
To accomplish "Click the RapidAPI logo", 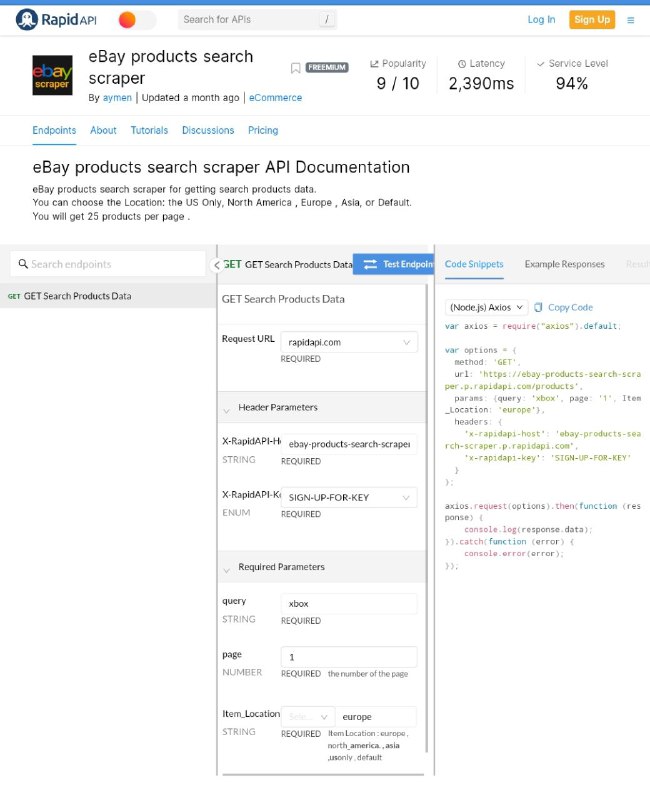I will tap(56, 20).
